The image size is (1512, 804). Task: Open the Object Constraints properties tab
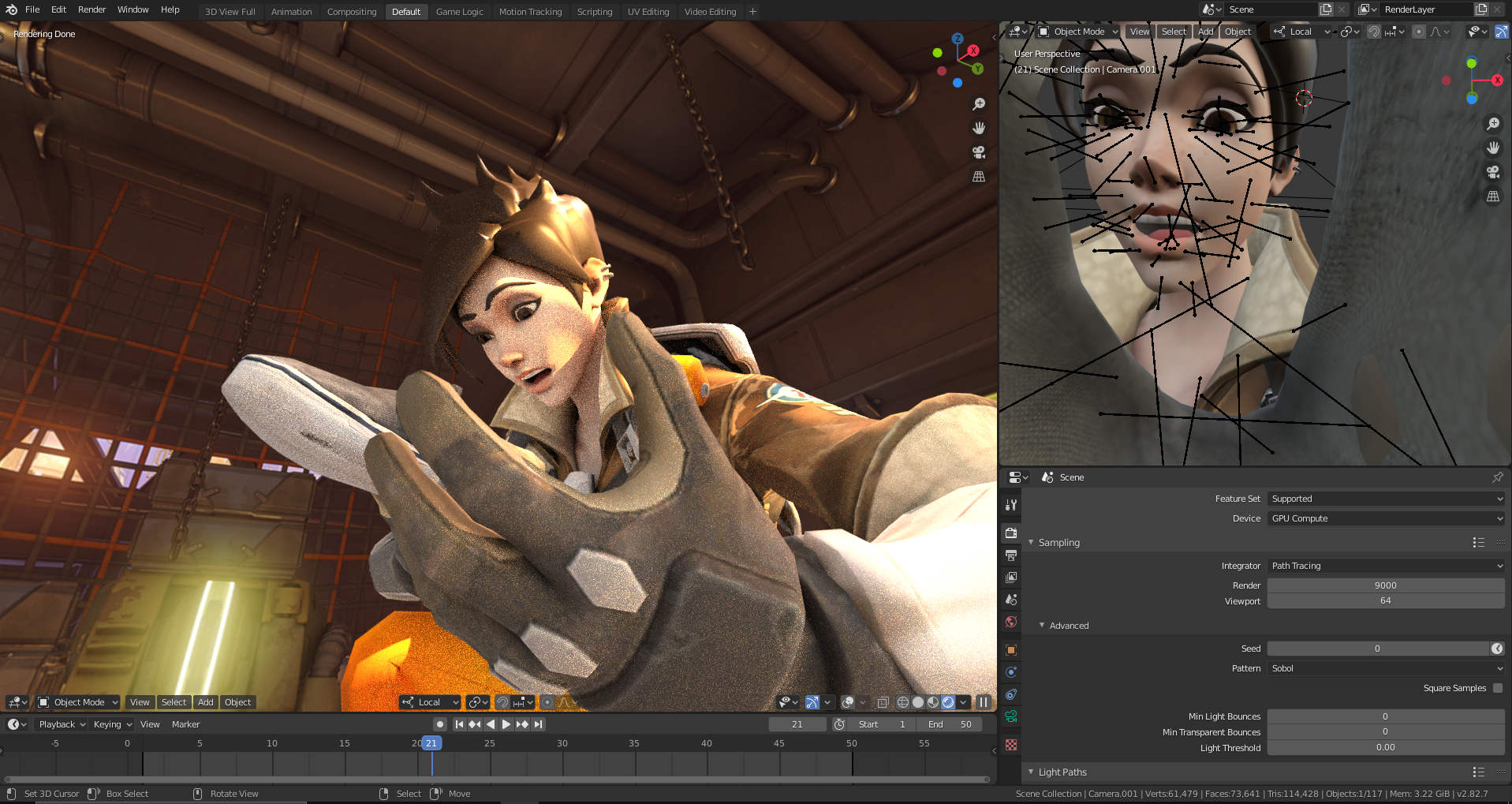(x=1011, y=694)
